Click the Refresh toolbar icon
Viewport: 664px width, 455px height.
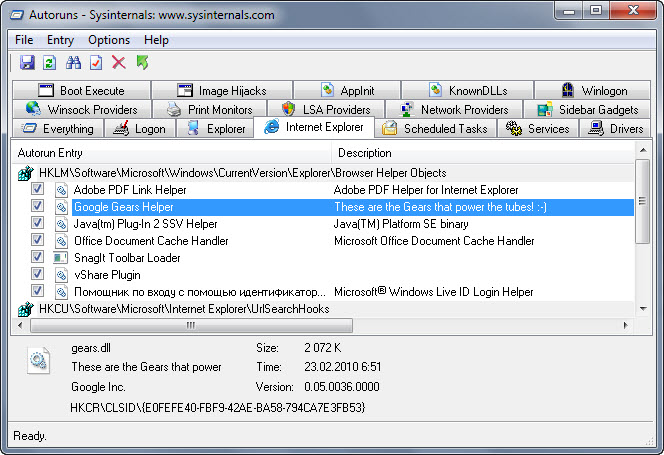tap(50, 63)
